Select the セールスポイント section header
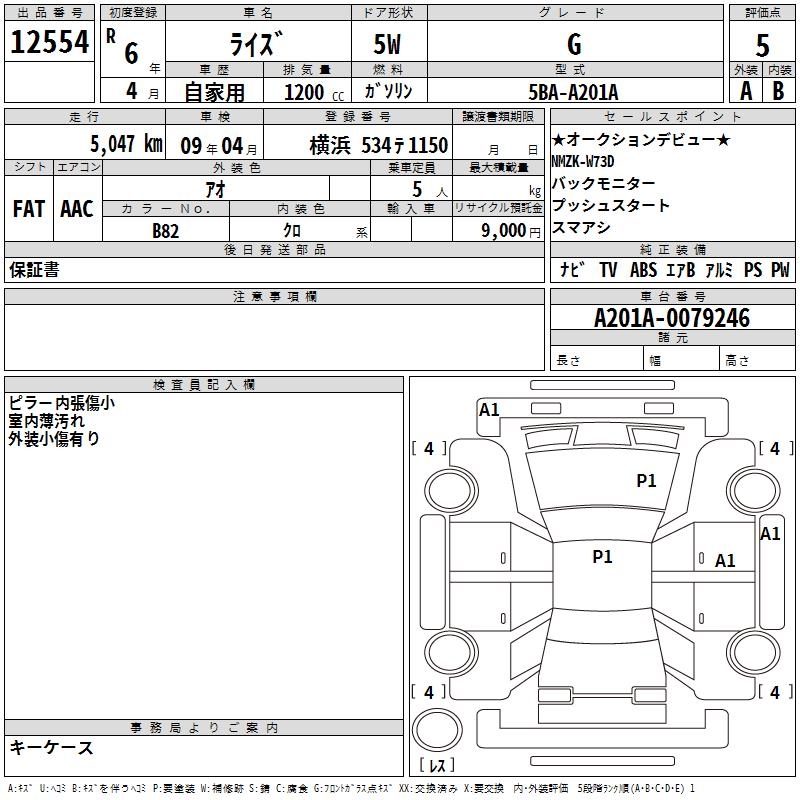 [672, 117]
